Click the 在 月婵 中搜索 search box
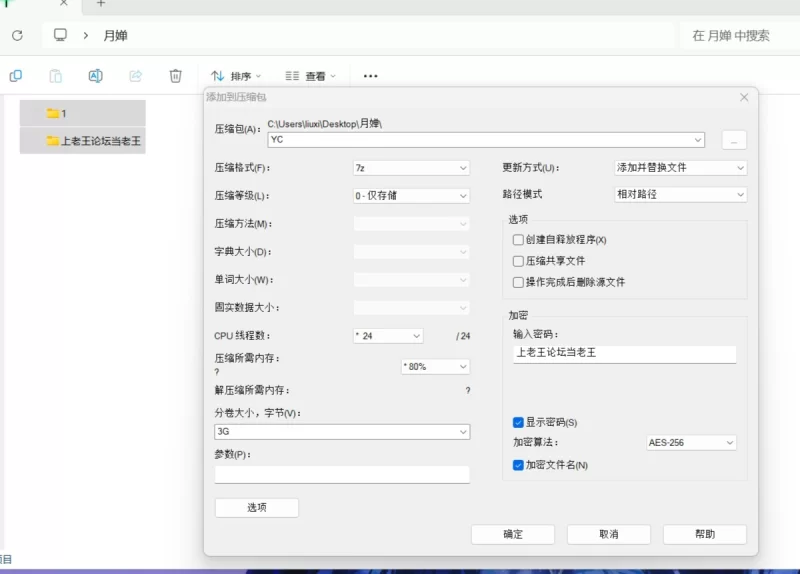This screenshot has height=574, width=800. coord(740,35)
